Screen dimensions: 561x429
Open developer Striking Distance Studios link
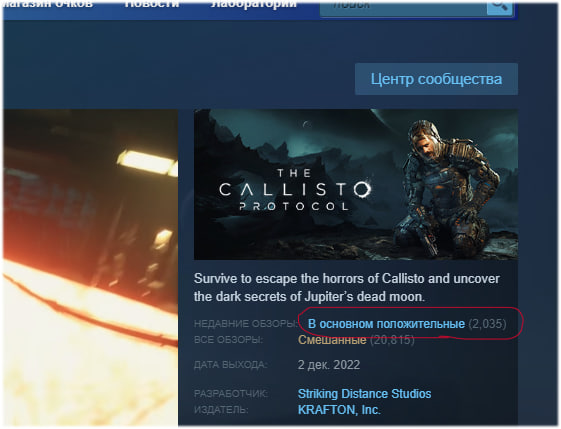(x=364, y=394)
